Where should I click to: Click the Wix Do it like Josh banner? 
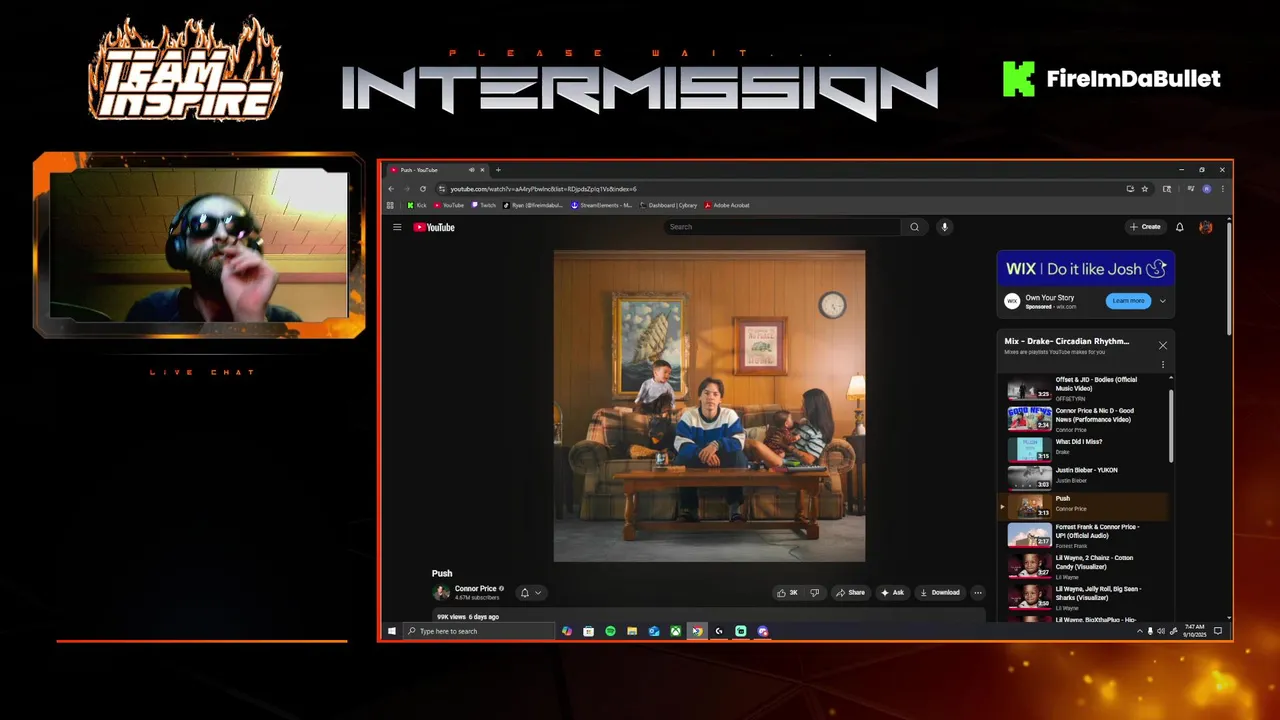pos(1086,268)
